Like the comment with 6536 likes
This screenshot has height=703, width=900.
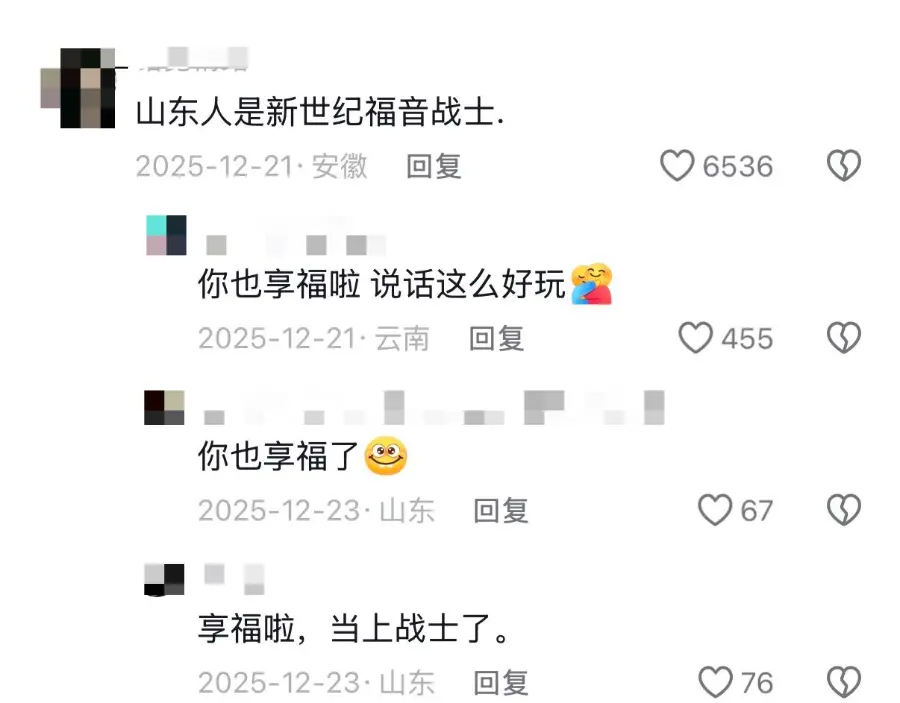[x=677, y=166]
